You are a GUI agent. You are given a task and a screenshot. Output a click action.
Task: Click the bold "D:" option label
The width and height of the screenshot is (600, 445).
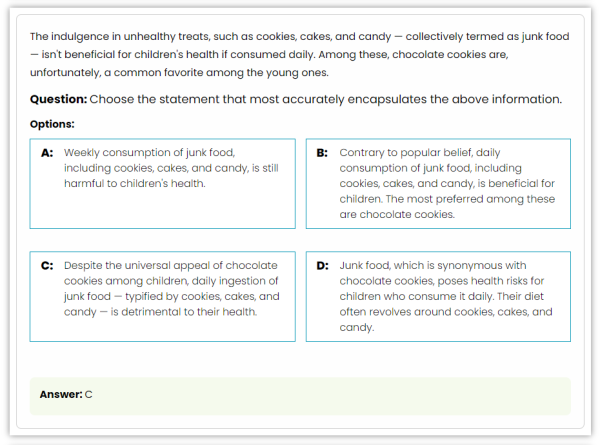tap(322, 266)
